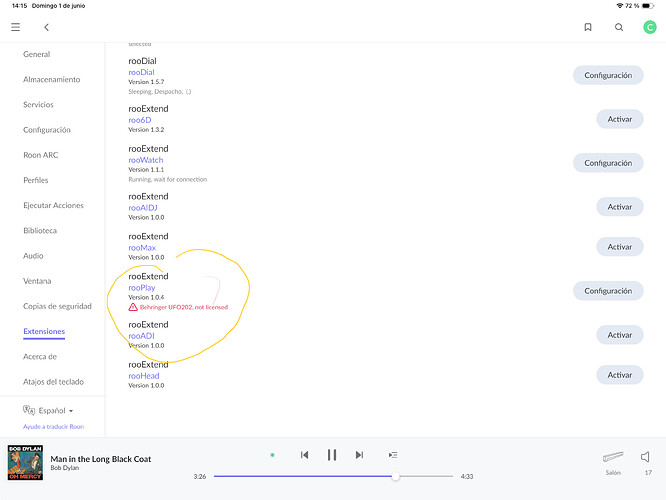
Task: Activate the rooMax extension
Action: coord(620,247)
